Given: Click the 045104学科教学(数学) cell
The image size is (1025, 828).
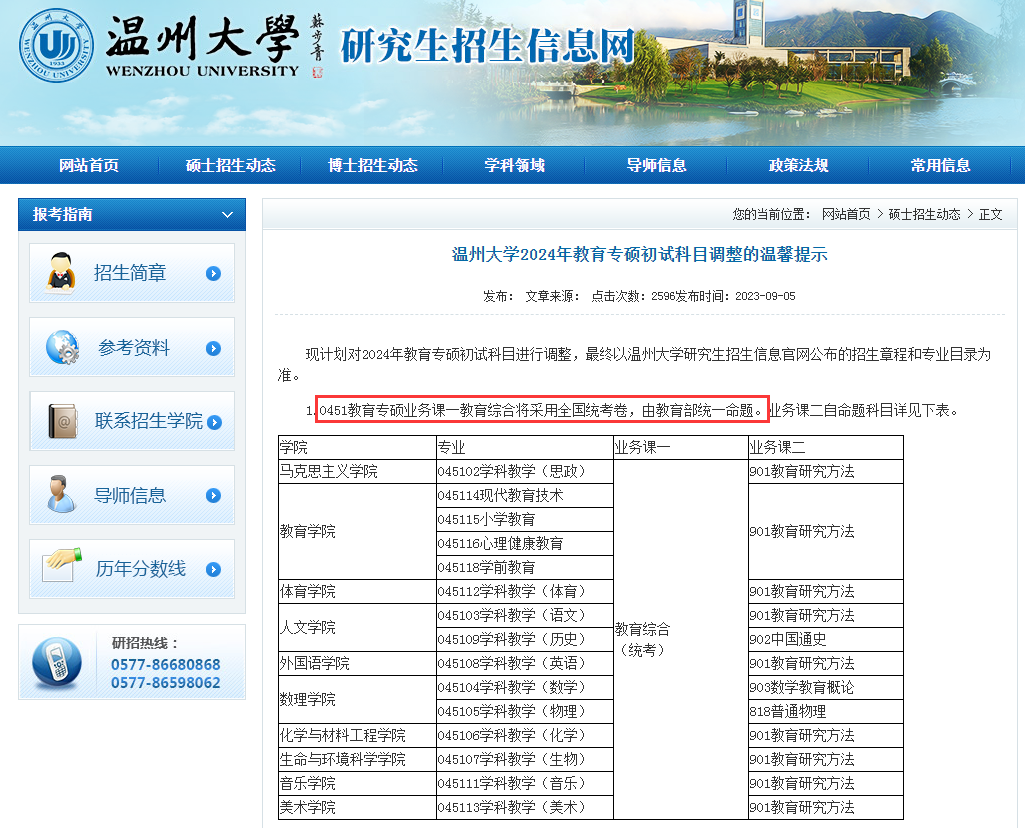Looking at the screenshot, I should (525, 687).
